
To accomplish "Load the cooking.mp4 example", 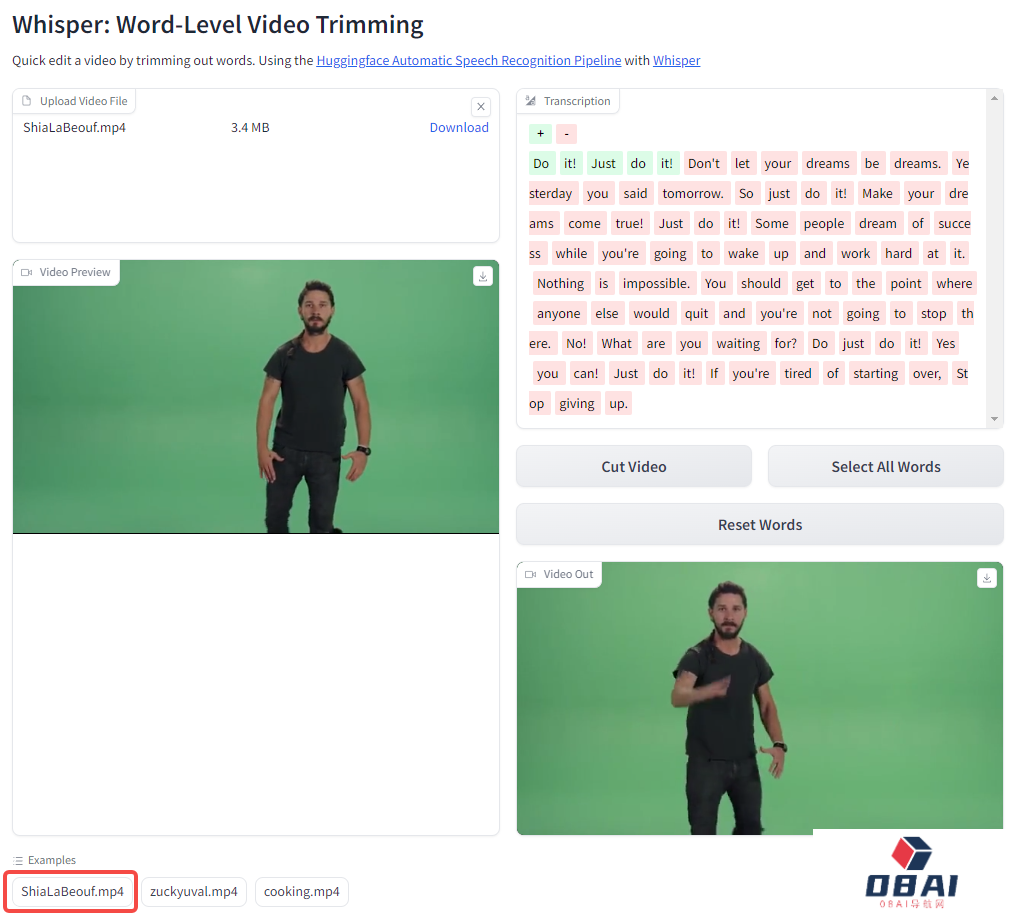I will [301, 892].
